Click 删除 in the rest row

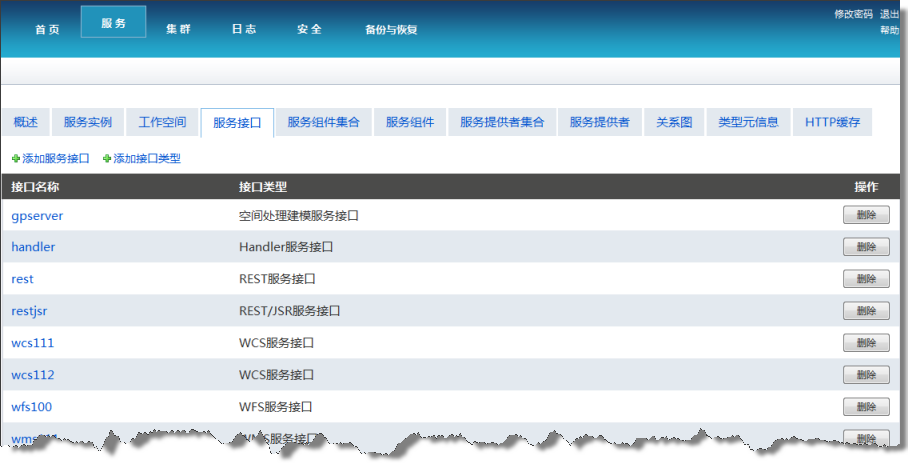866,278
